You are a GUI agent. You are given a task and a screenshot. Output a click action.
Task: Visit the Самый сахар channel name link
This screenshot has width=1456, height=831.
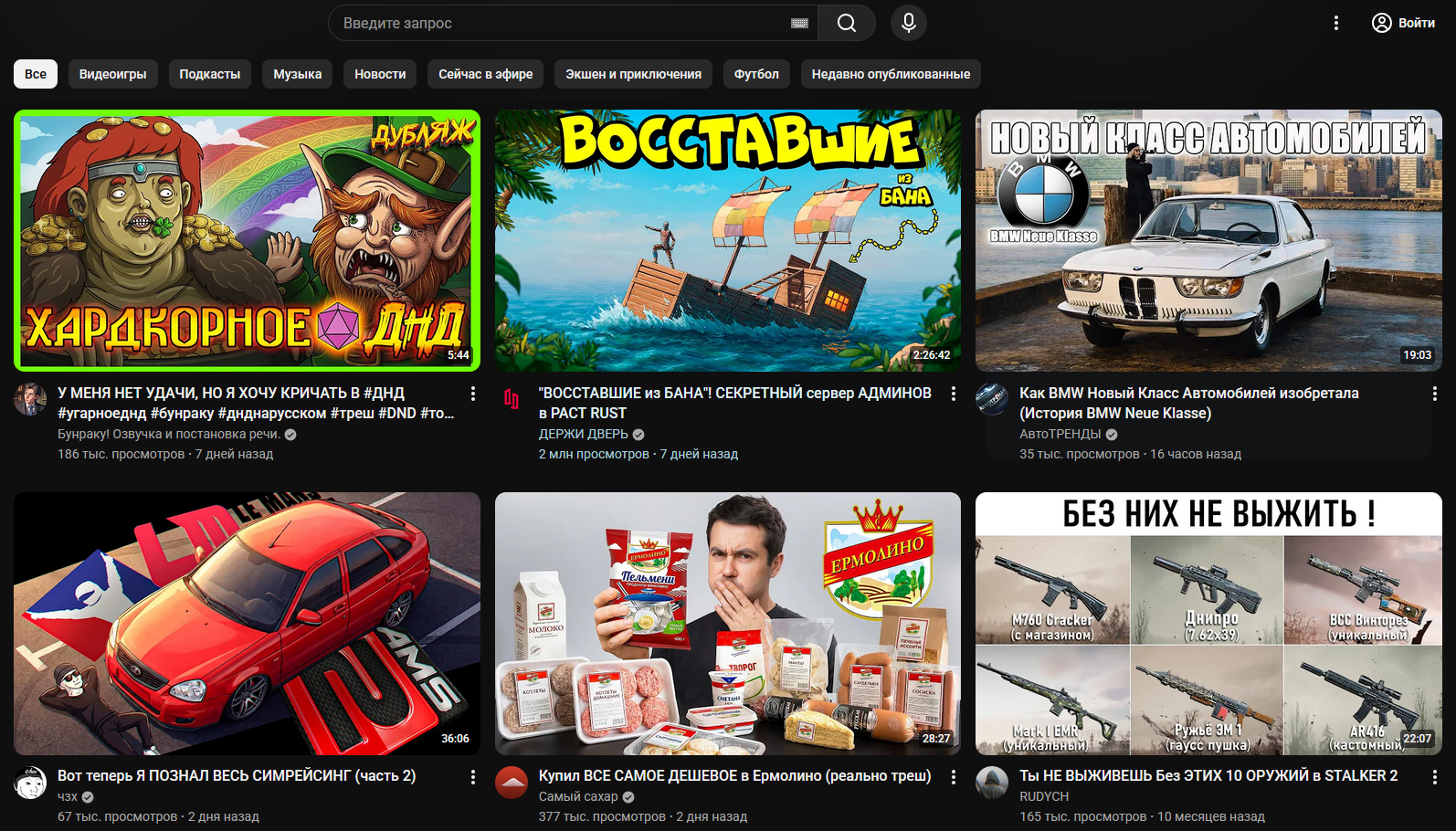pyautogui.click(x=578, y=796)
